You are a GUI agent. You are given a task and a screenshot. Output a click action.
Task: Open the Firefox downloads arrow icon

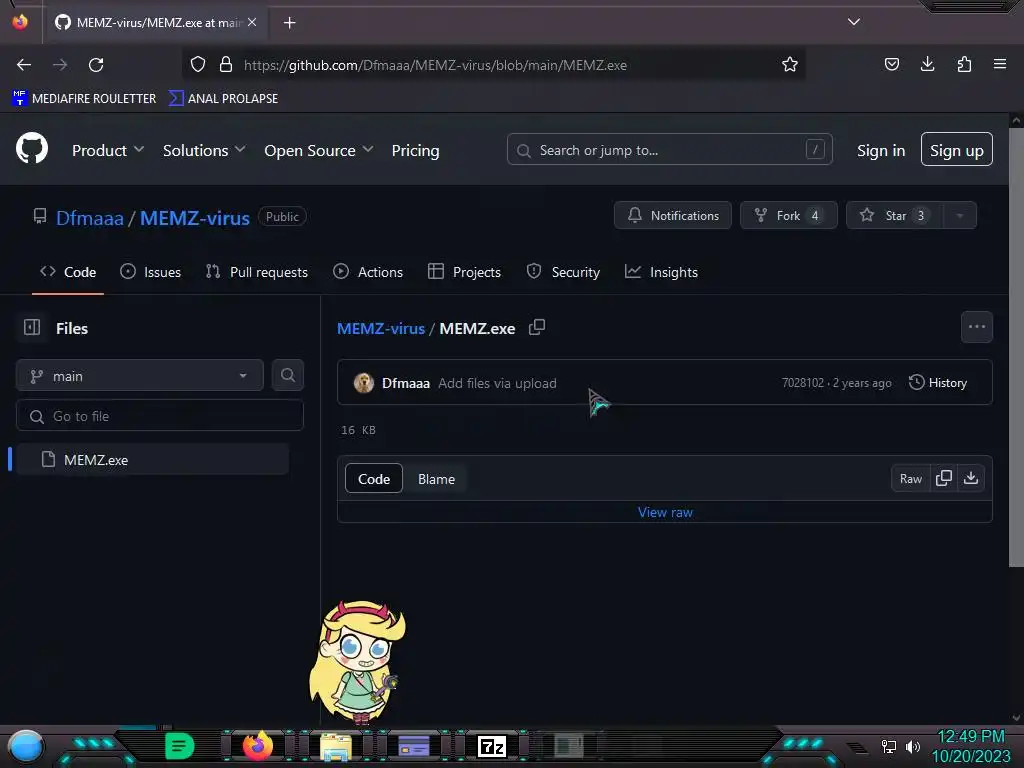point(927,64)
